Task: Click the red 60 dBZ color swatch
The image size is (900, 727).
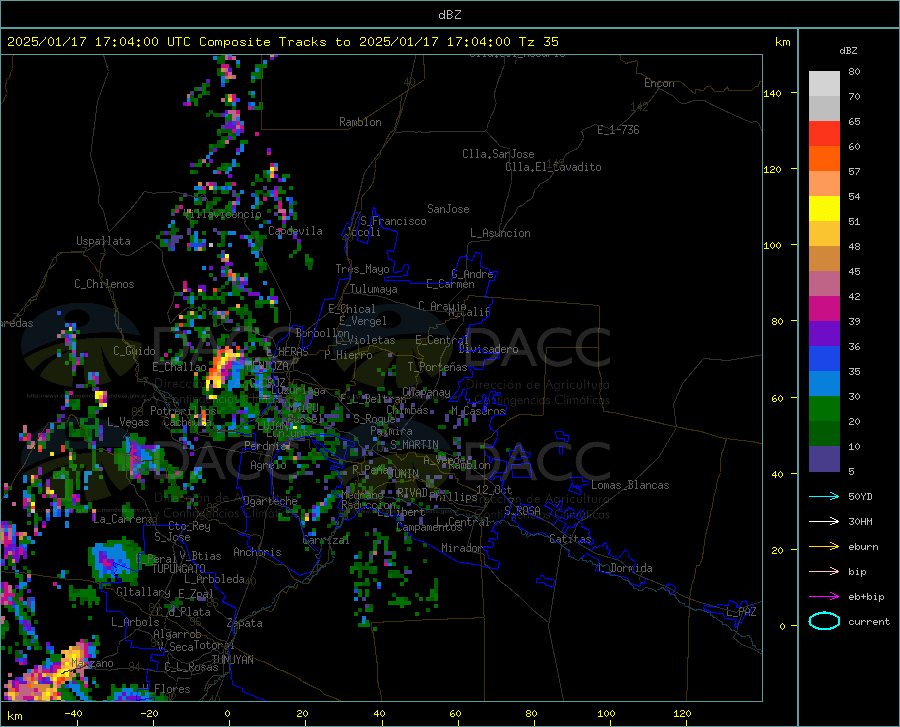Action: 824,133
